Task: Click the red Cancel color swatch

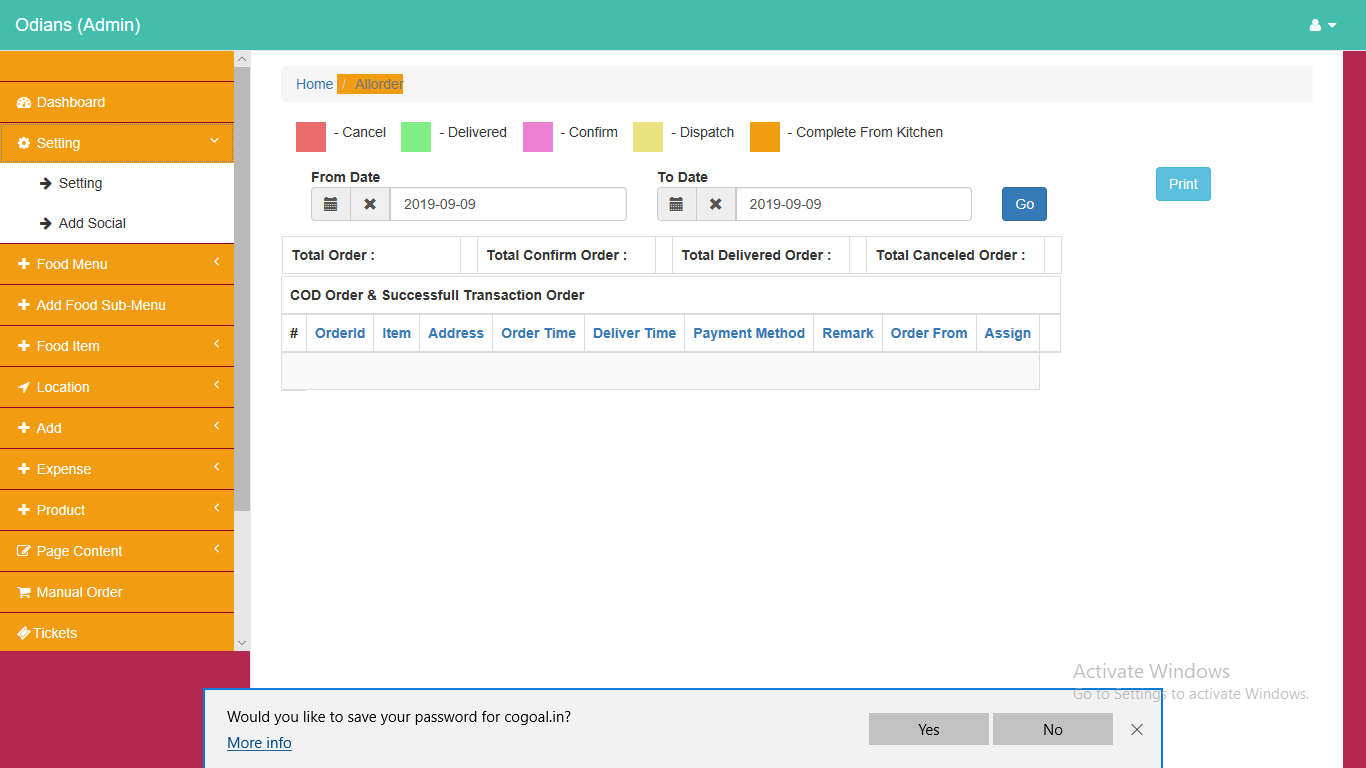Action: coord(311,137)
